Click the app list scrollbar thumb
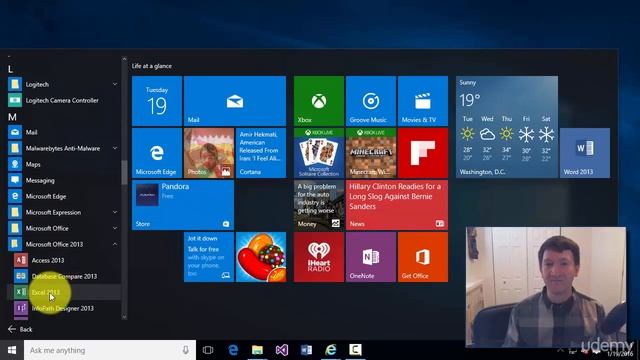 click(124, 172)
